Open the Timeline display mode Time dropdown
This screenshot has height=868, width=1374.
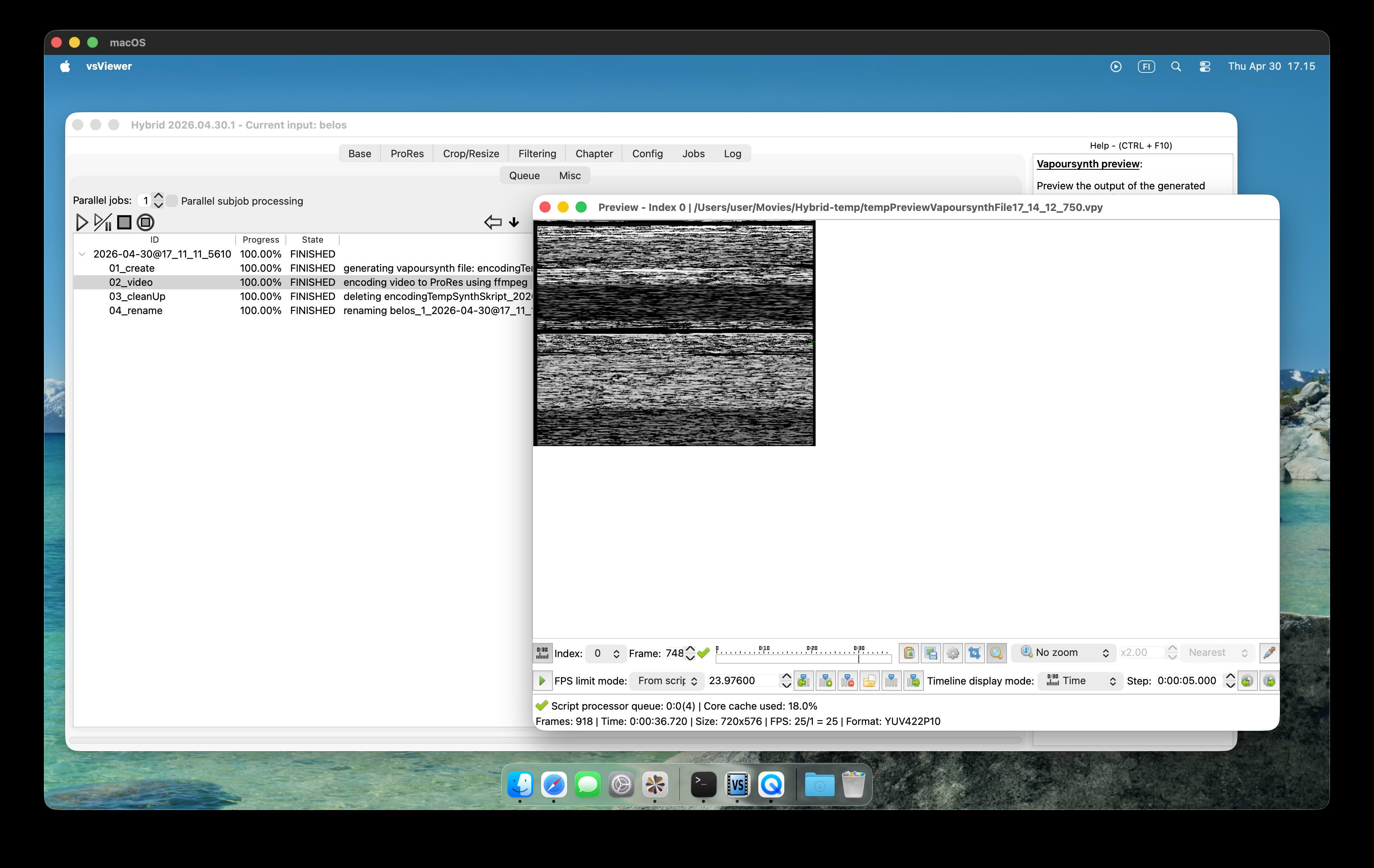[1080, 681]
